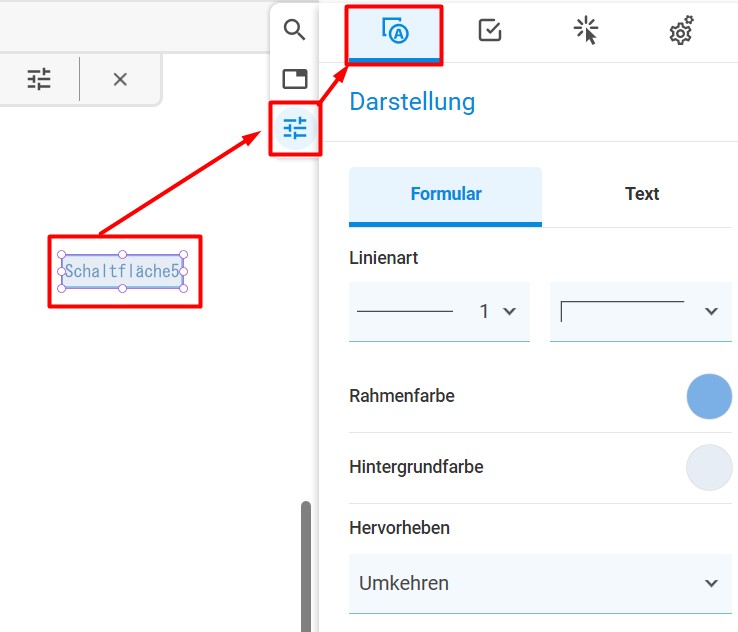
Task: Select the Schaltfläche5 button field
Action: point(122,272)
